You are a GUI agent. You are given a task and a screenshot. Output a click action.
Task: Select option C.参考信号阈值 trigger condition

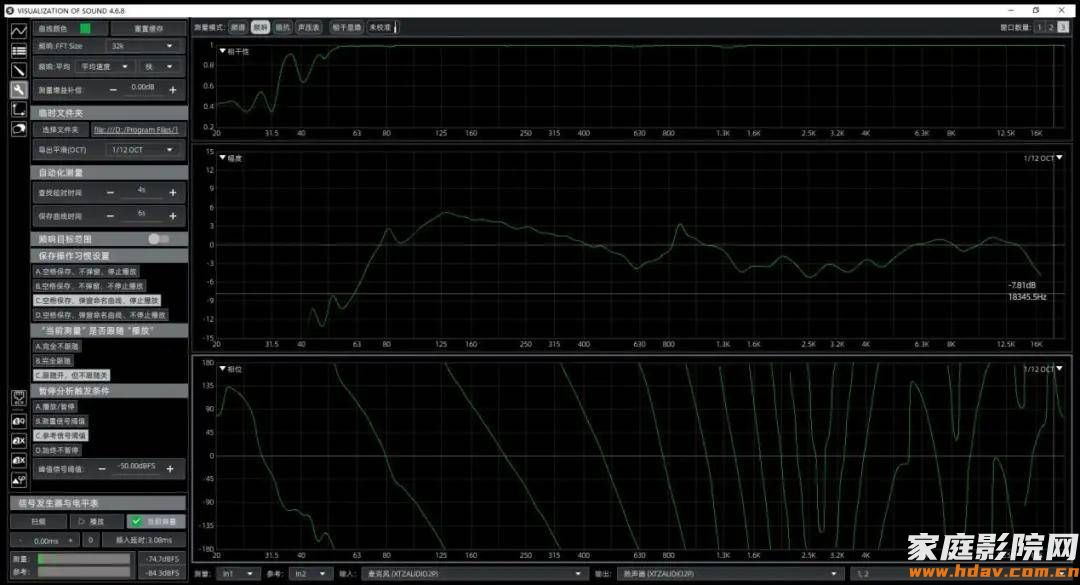[62, 436]
